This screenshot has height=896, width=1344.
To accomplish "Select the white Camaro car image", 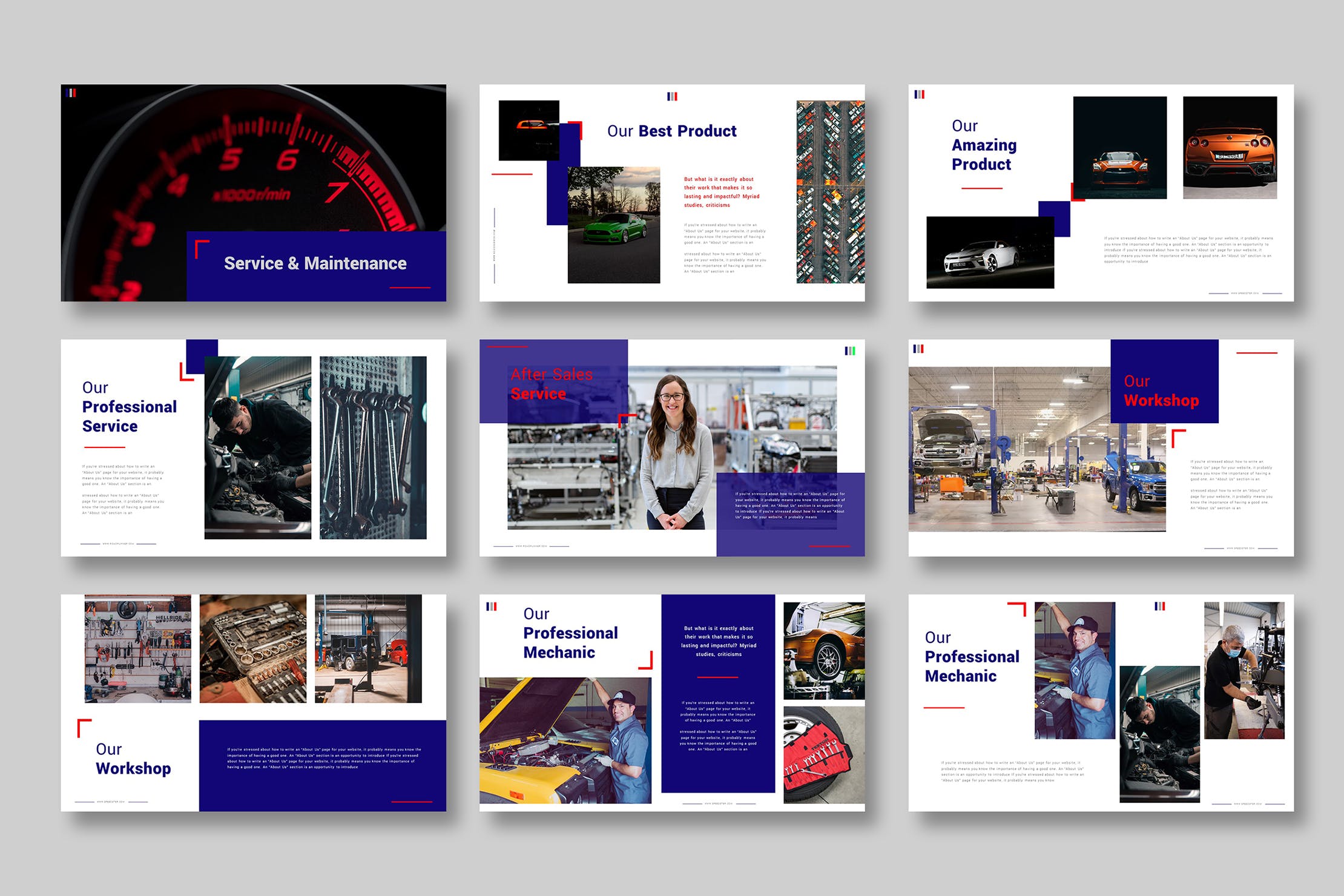I will point(989,252).
